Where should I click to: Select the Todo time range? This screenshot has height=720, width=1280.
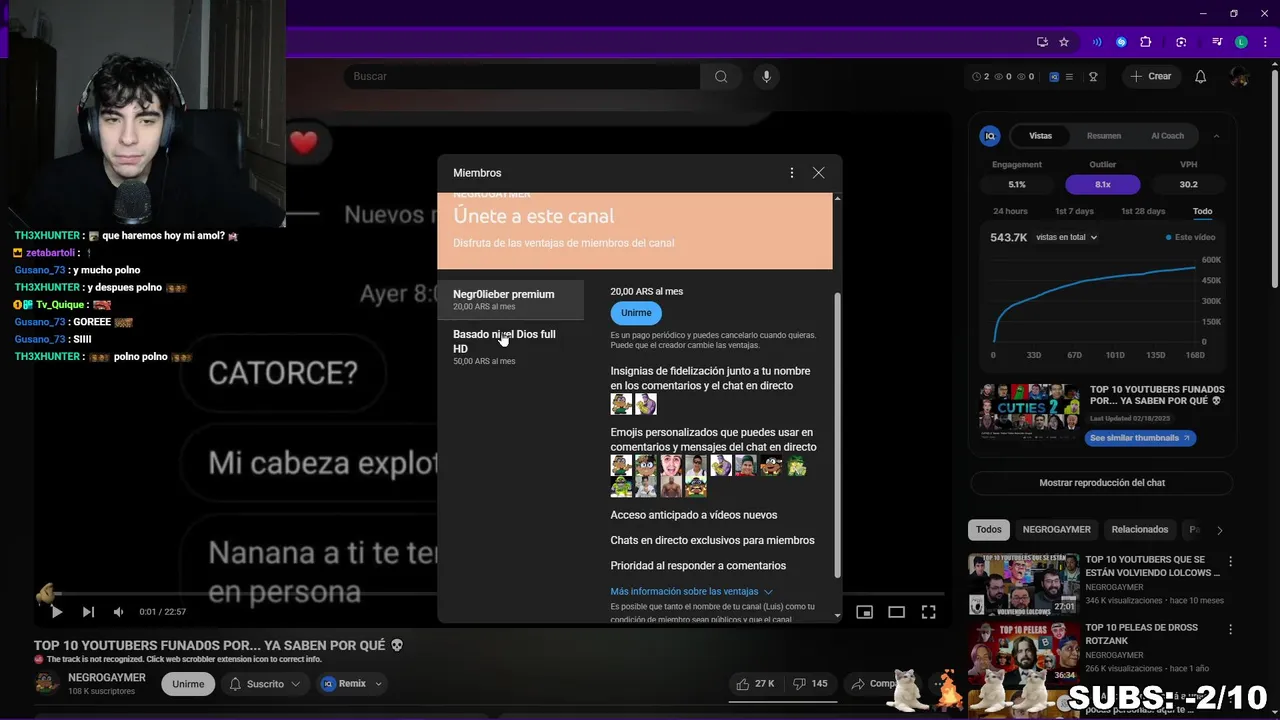click(x=1202, y=212)
